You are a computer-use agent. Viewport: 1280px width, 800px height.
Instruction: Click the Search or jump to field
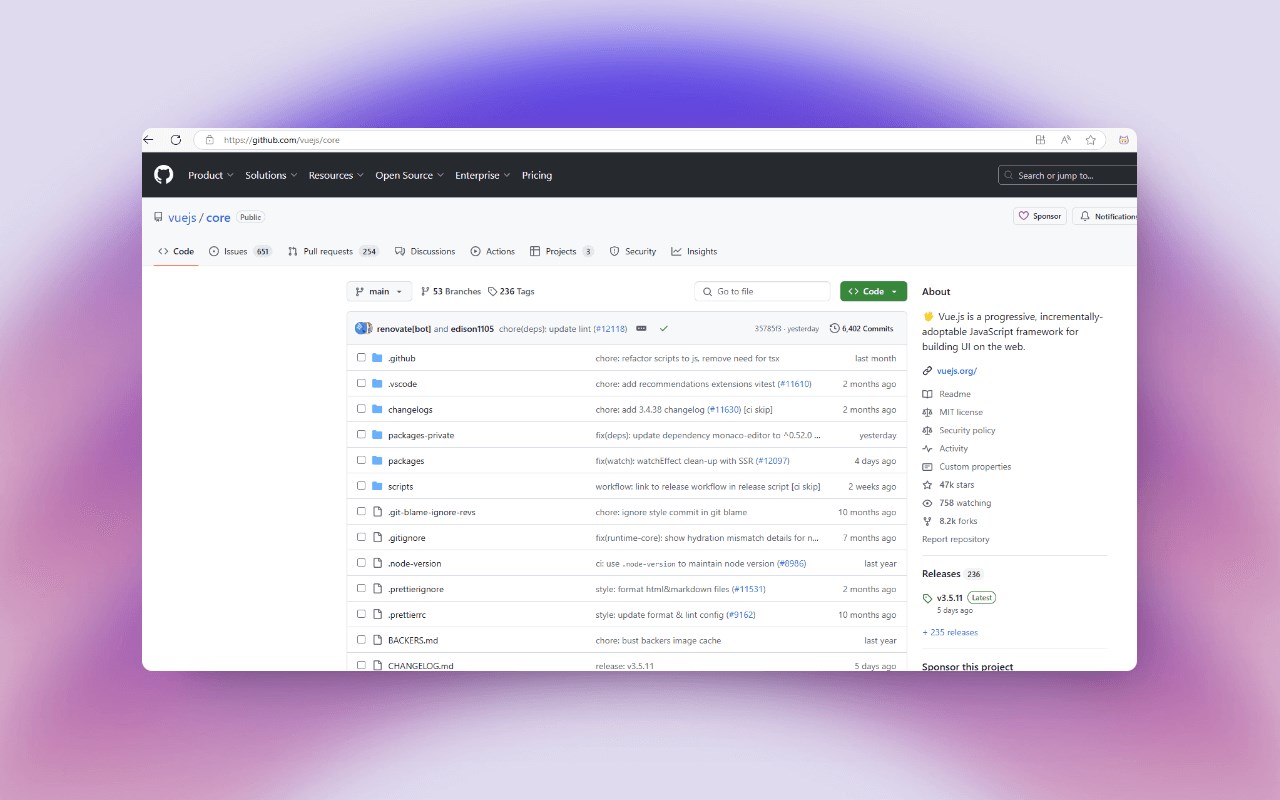pyautogui.click(x=1067, y=175)
